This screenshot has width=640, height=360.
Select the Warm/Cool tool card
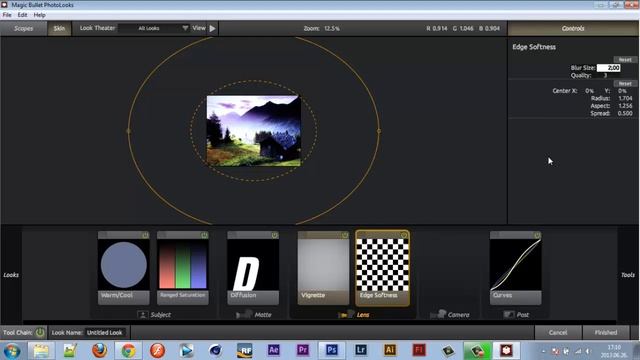point(123,268)
